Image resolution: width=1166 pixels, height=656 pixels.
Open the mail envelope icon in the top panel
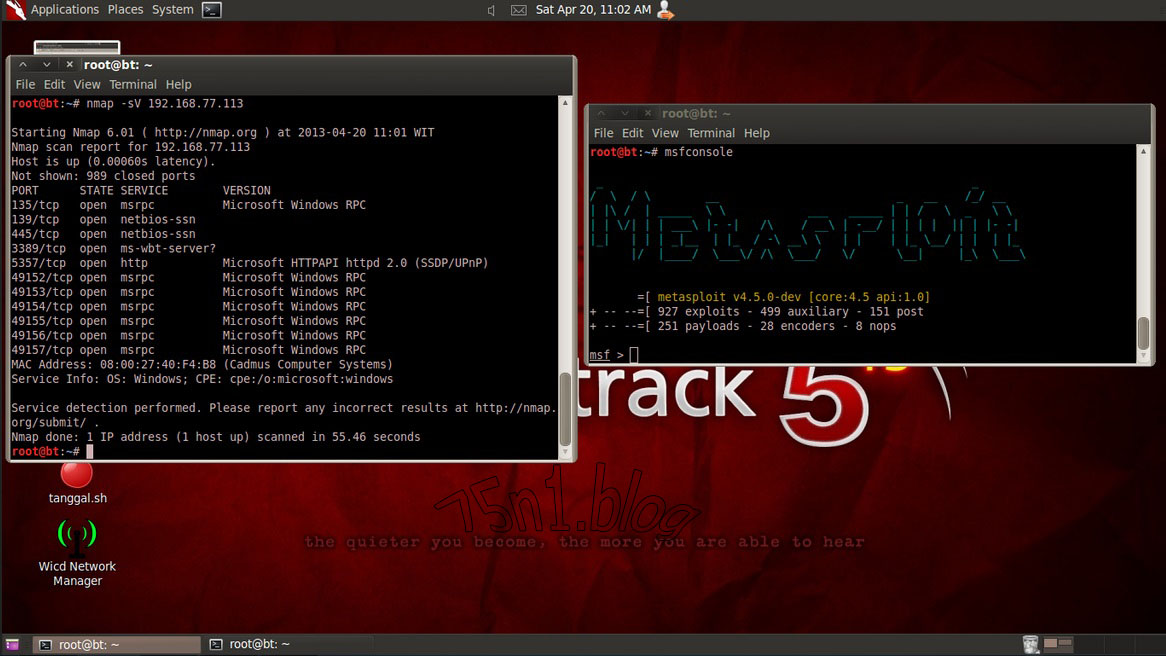519,10
